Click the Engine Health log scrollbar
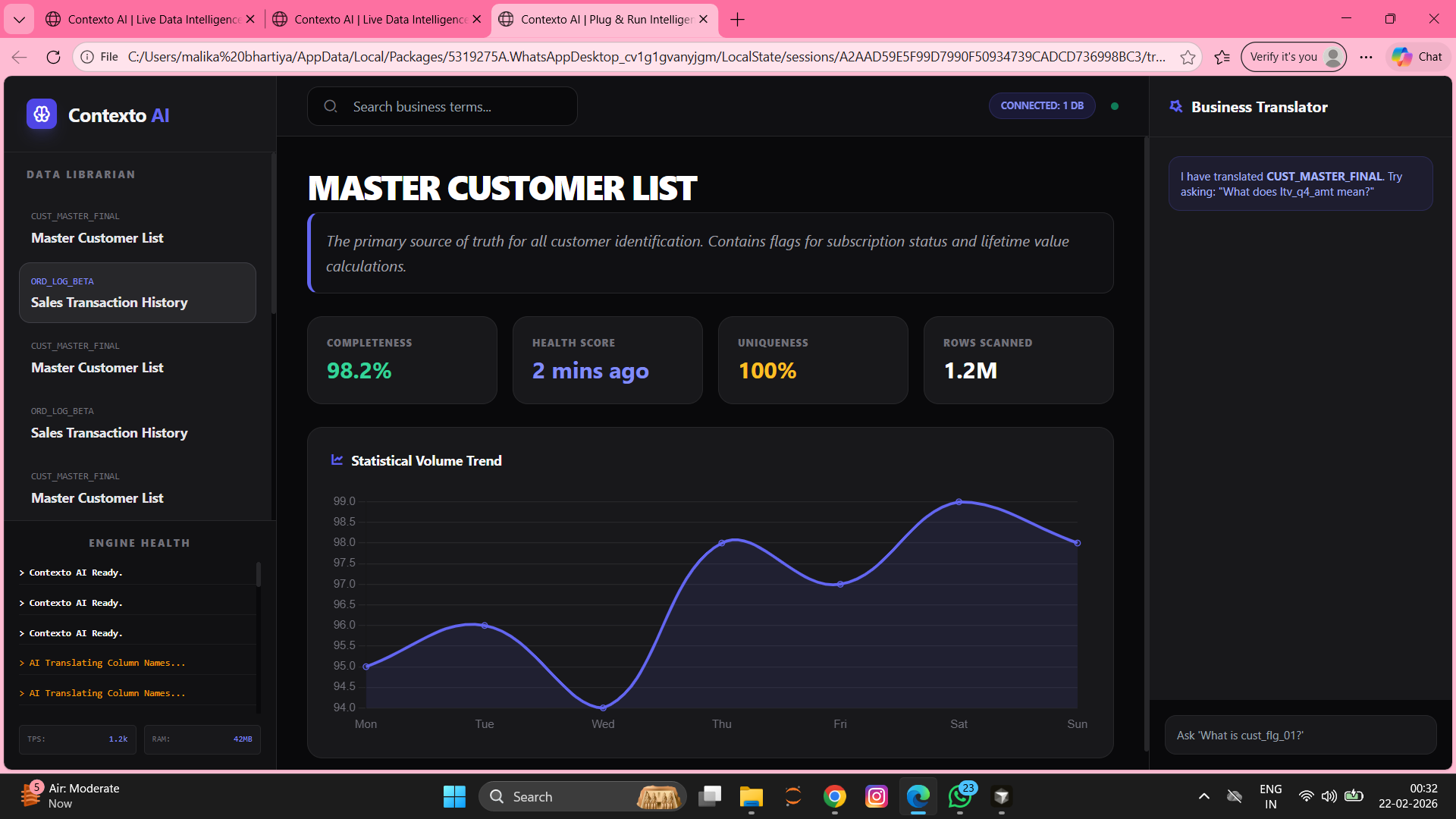Screen dimensions: 1456x819 pos(259,574)
